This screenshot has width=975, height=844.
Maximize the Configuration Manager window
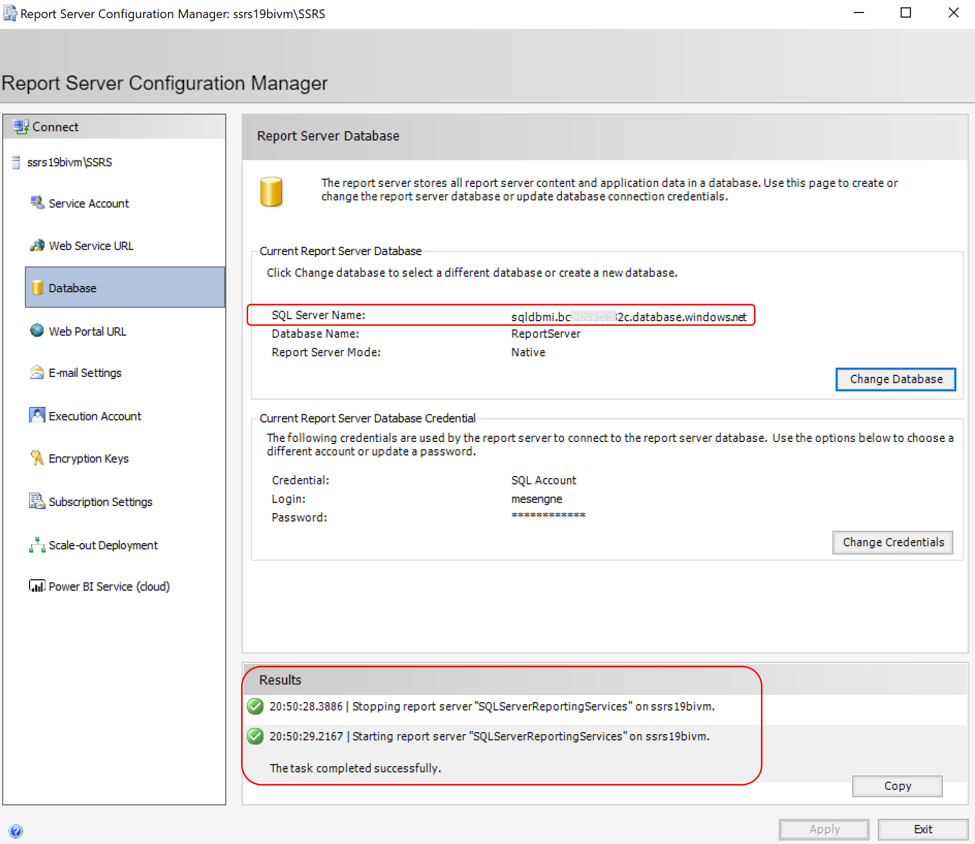(x=905, y=13)
